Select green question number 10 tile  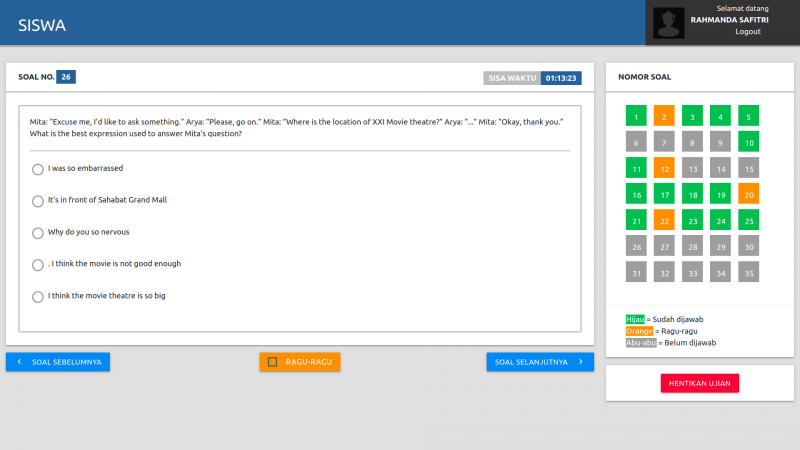click(748, 142)
